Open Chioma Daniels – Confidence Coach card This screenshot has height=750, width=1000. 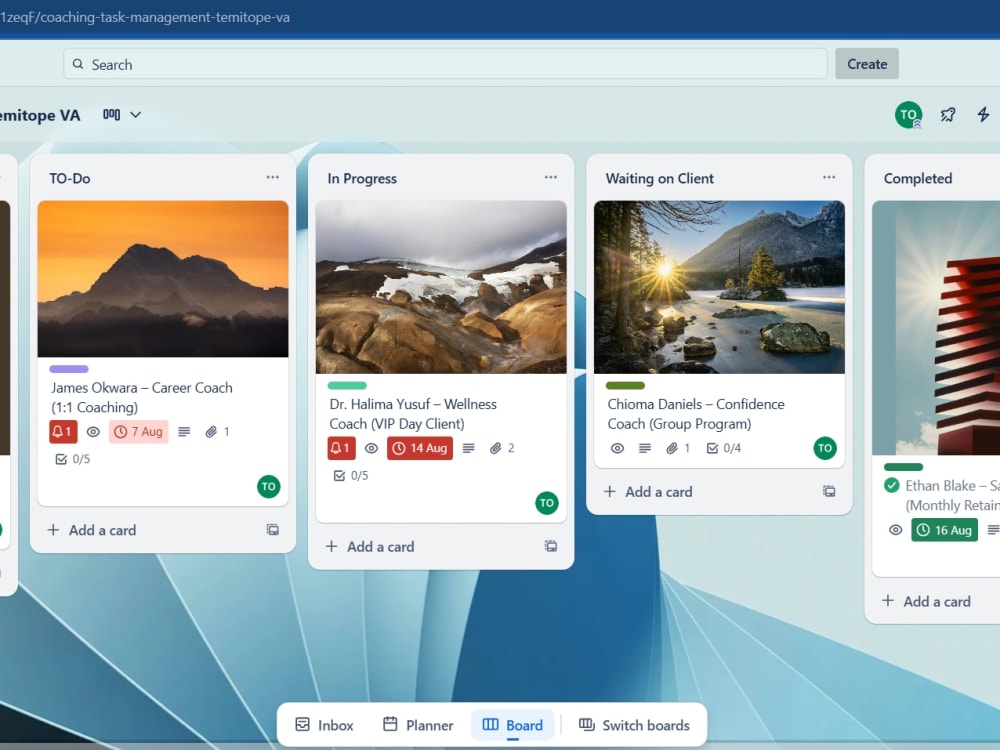tap(696, 414)
